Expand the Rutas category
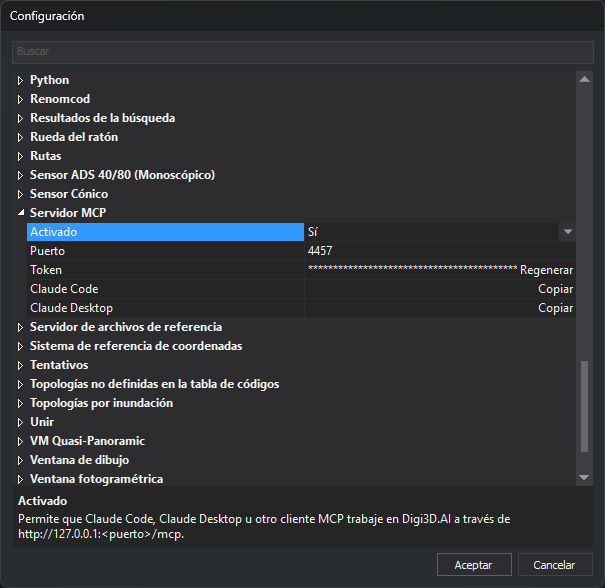The image size is (605, 588). (x=20, y=156)
